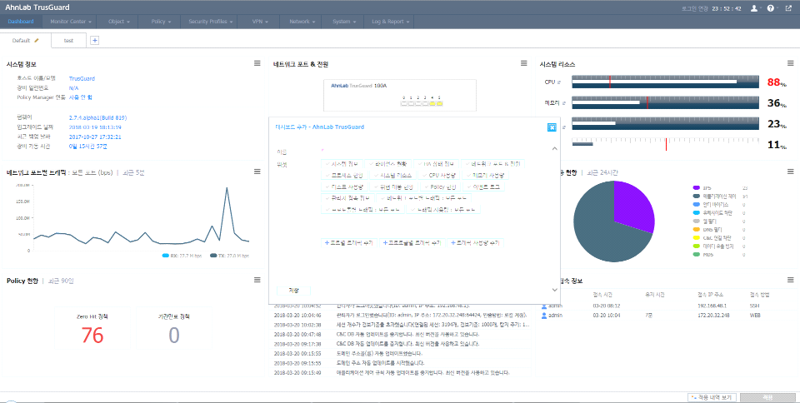800x403 pixels.
Task: Click the link icon next to CPU label
Action: (x=559, y=82)
